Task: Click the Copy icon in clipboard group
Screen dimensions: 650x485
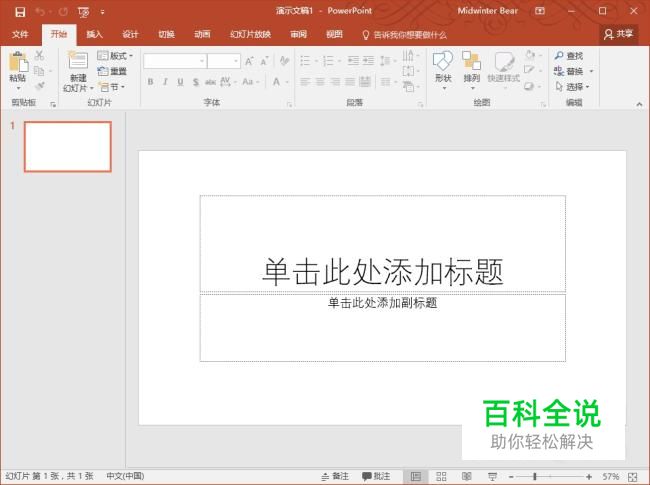Action: (x=39, y=71)
